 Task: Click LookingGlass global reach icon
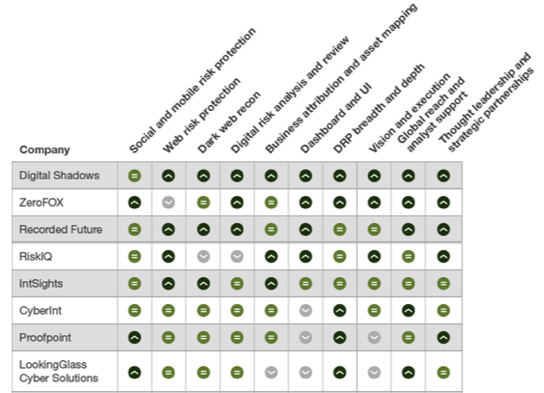pos(408,373)
